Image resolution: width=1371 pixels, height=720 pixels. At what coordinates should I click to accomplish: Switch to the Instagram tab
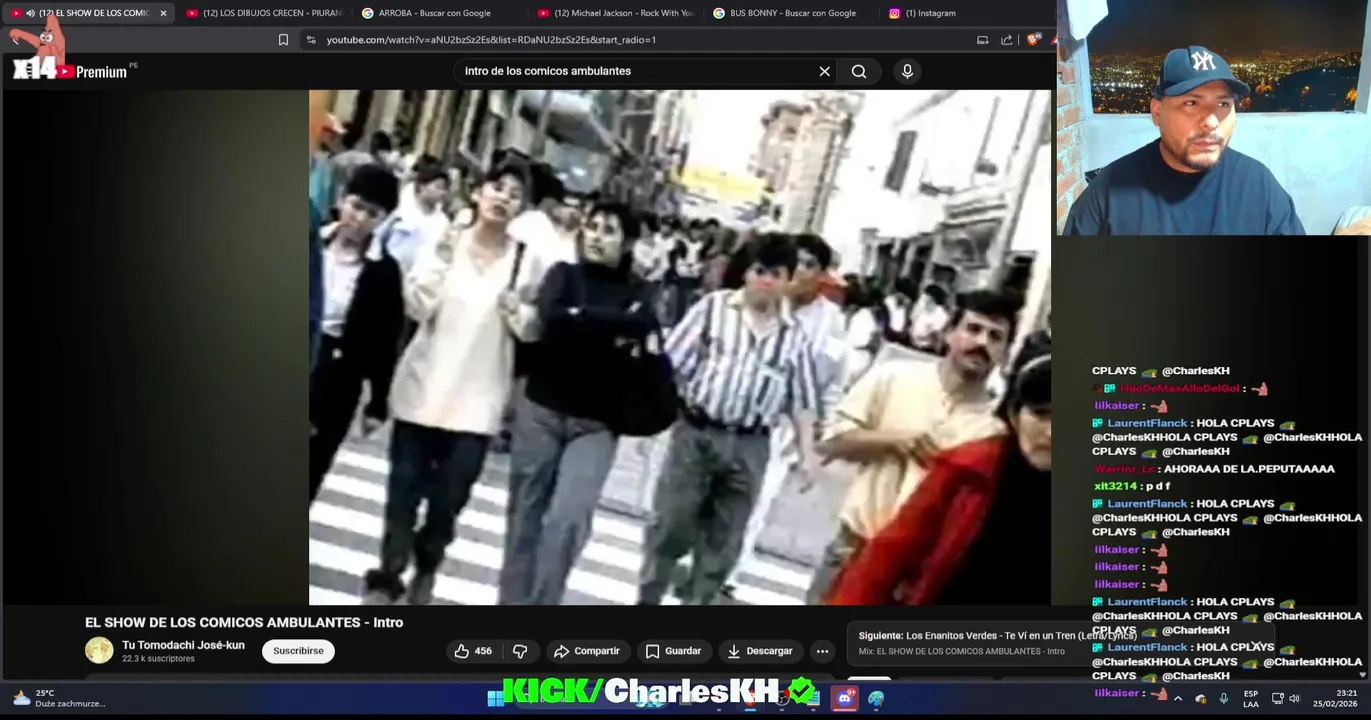pos(930,13)
